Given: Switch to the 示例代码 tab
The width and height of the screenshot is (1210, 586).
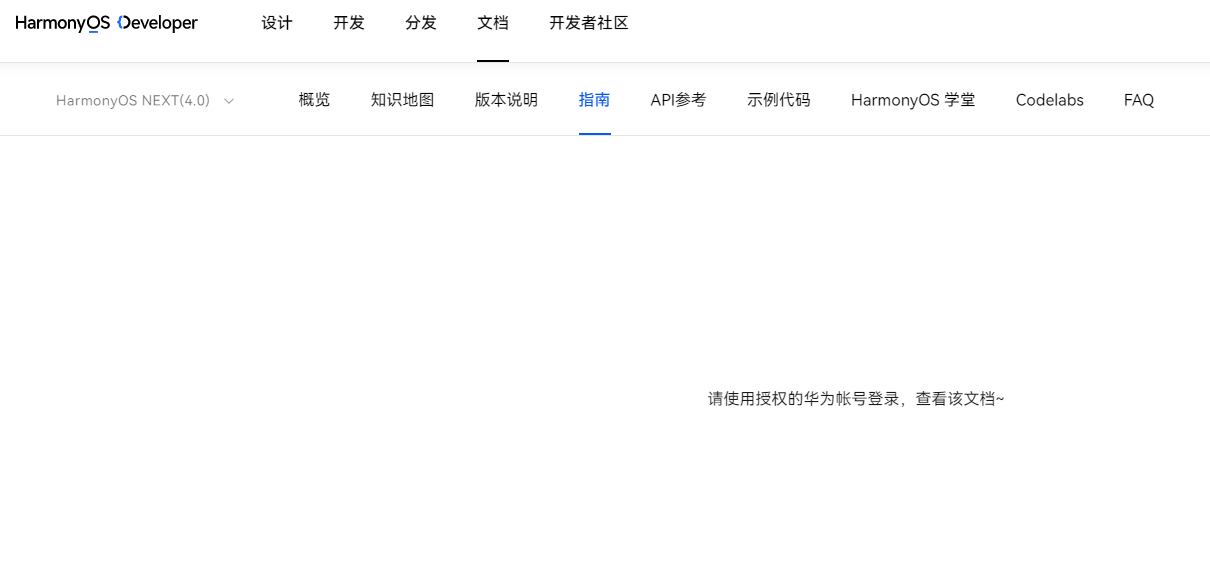Looking at the screenshot, I should click(x=778, y=100).
